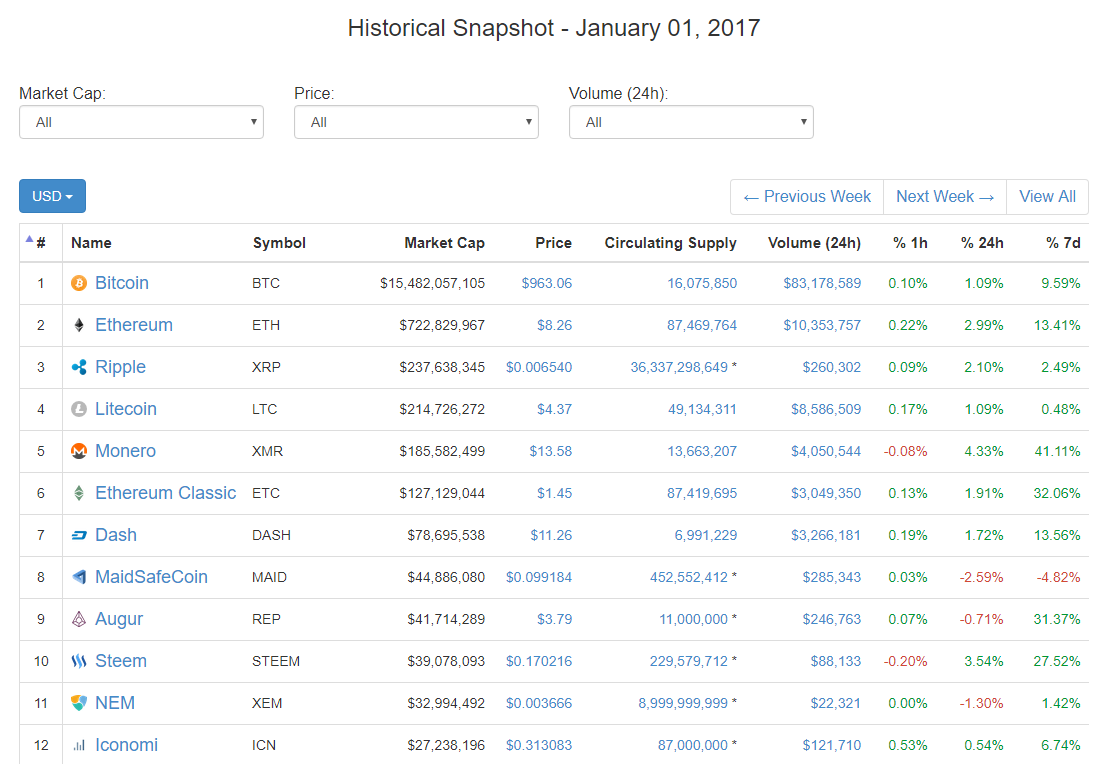Click the Ripple logo icon

79,367
